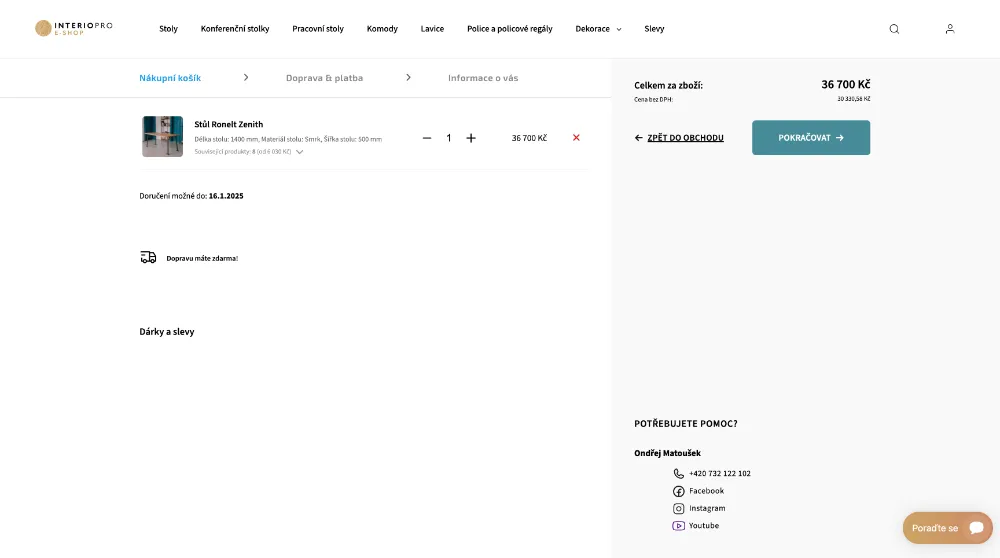Click the Stůl Ronelt Zenith thumbnail
The width and height of the screenshot is (1000, 558).
click(x=162, y=136)
